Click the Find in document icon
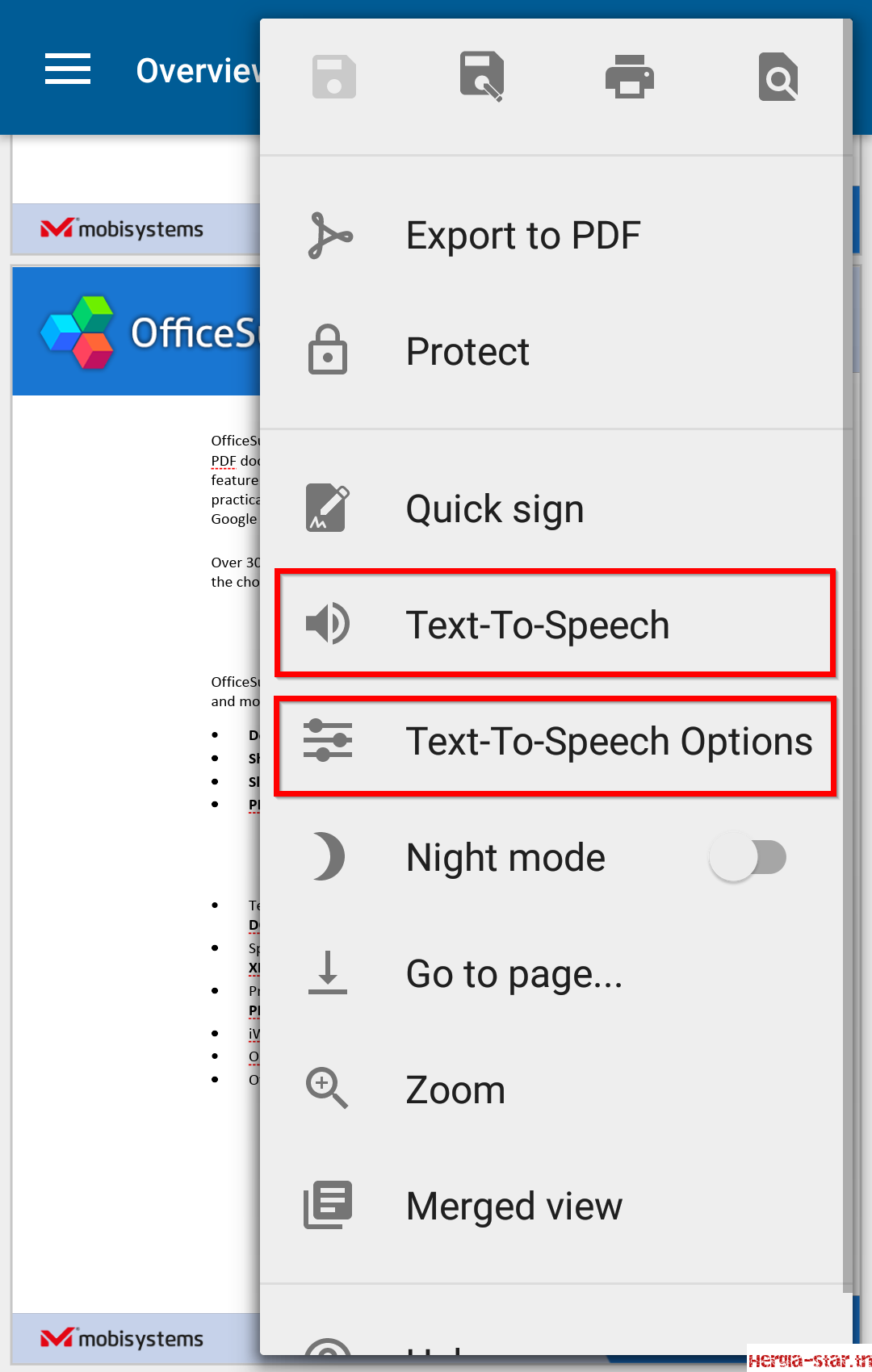Viewport: 872px width, 1372px height. 778,77
